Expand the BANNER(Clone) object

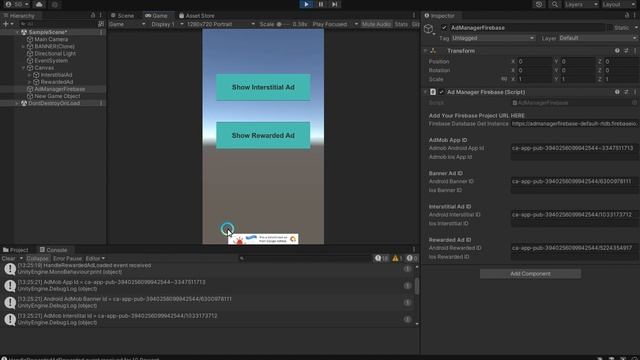click(x=23, y=47)
